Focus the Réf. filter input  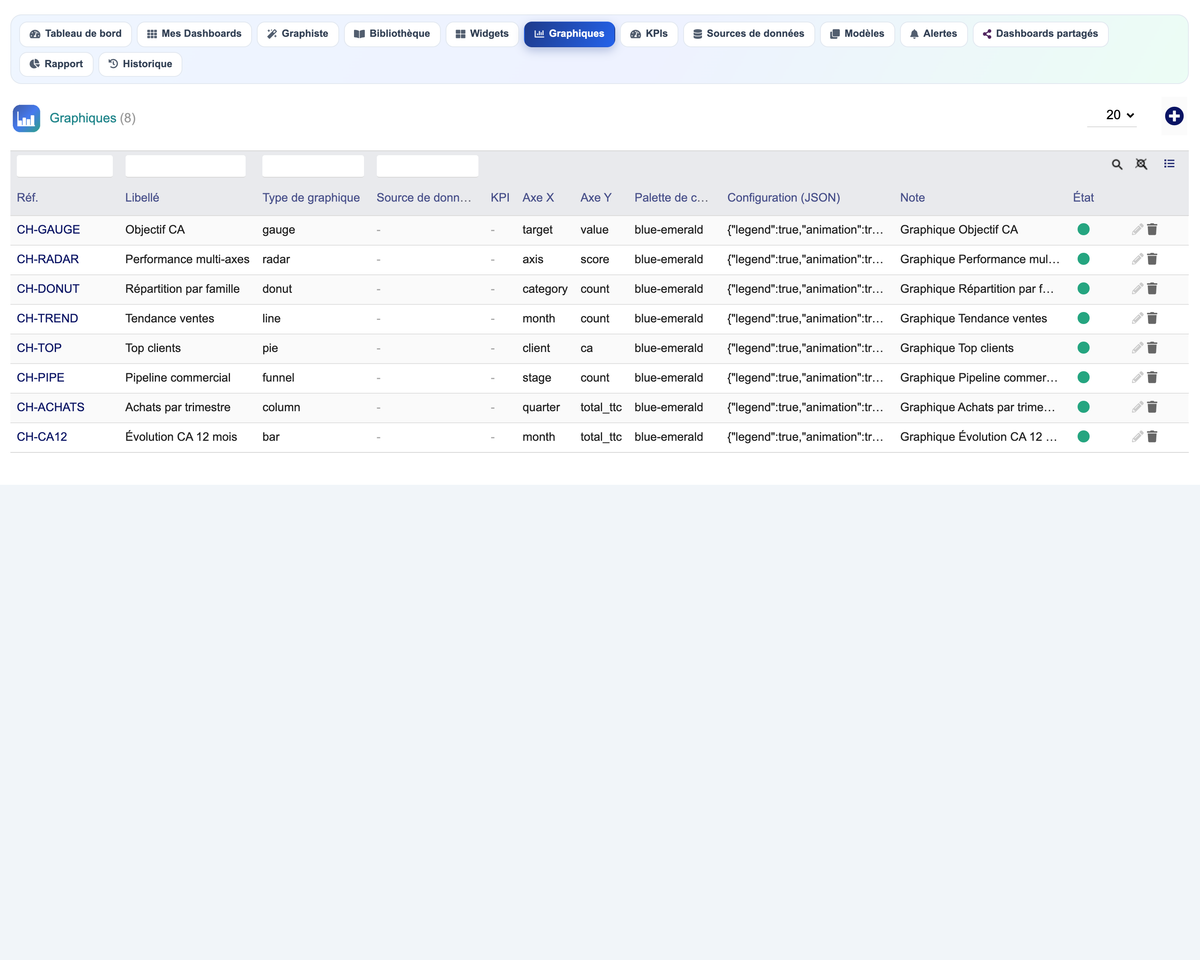pyautogui.click(x=65, y=166)
